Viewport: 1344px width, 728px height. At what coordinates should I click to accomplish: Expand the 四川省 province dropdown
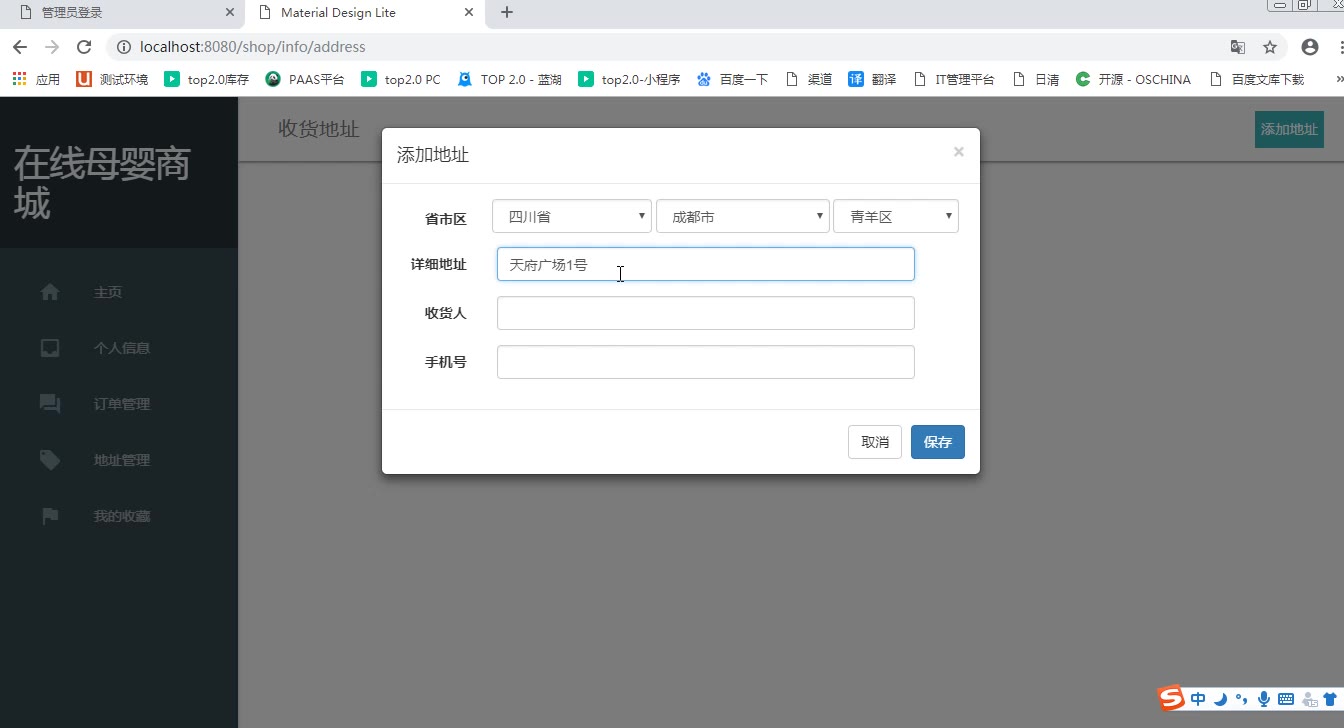[571, 217]
